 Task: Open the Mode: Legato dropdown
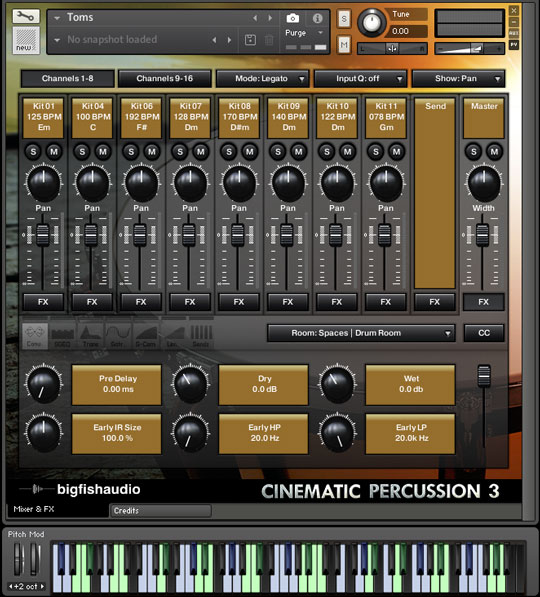[262, 79]
